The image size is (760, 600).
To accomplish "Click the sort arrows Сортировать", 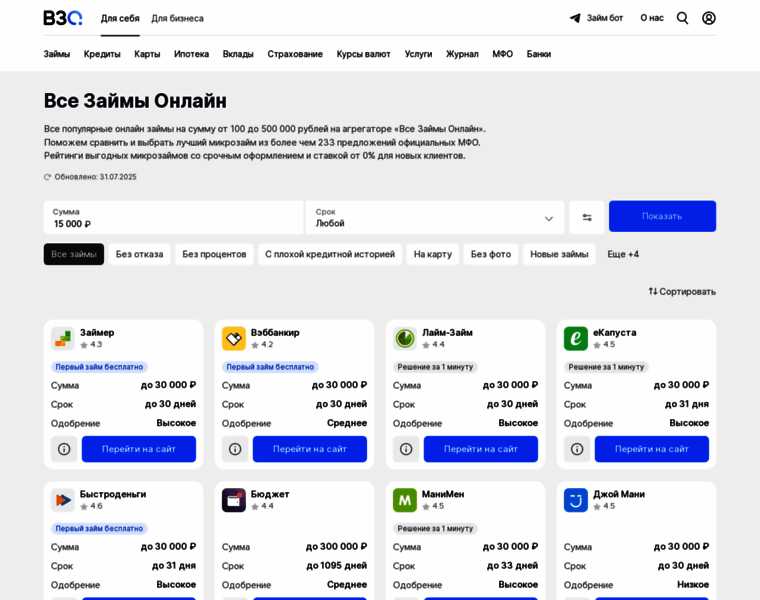I will coord(682,291).
